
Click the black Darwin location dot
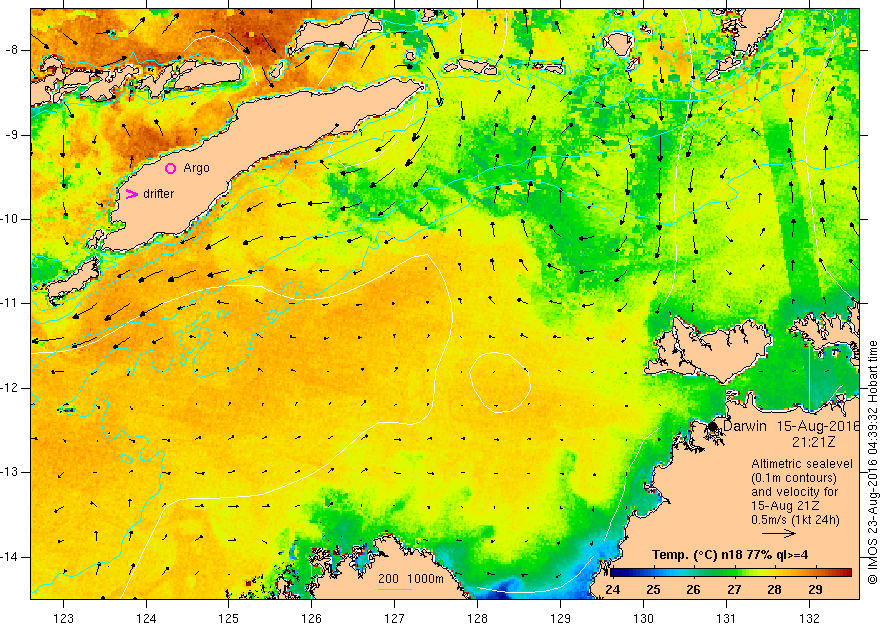pos(713,426)
